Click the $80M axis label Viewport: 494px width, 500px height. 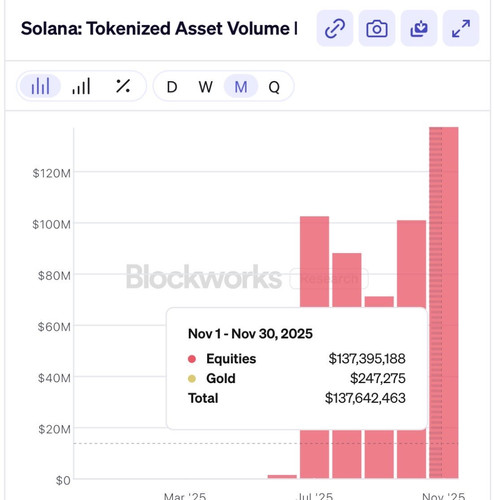click(54, 276)
